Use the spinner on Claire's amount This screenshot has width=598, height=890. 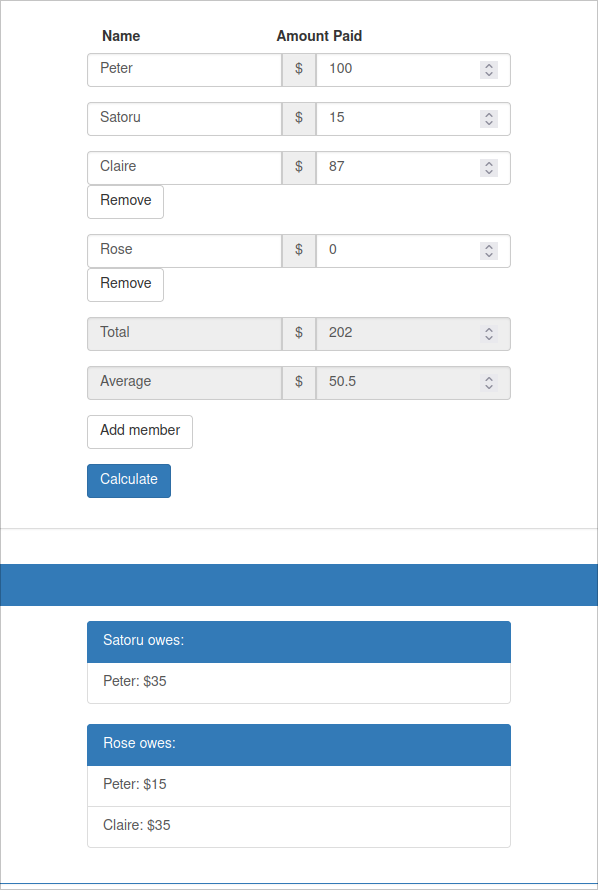489,167
